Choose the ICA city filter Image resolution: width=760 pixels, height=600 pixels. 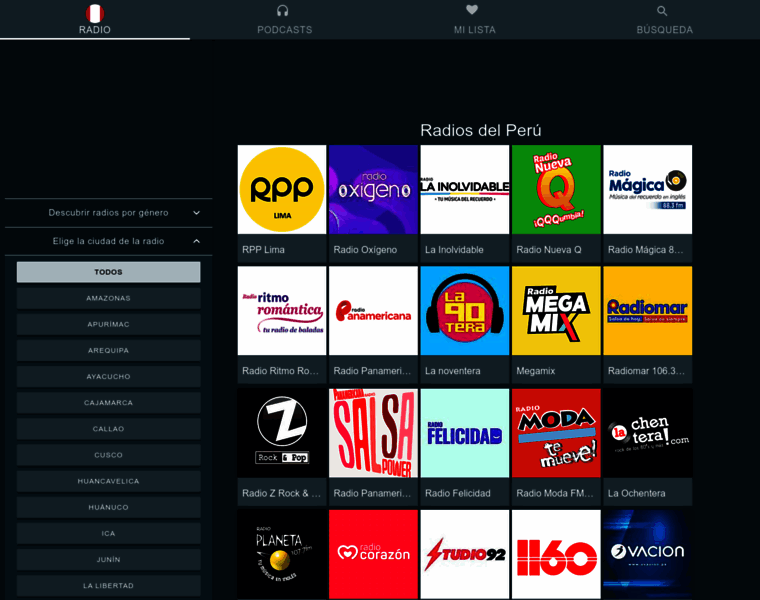pos(109,534)
